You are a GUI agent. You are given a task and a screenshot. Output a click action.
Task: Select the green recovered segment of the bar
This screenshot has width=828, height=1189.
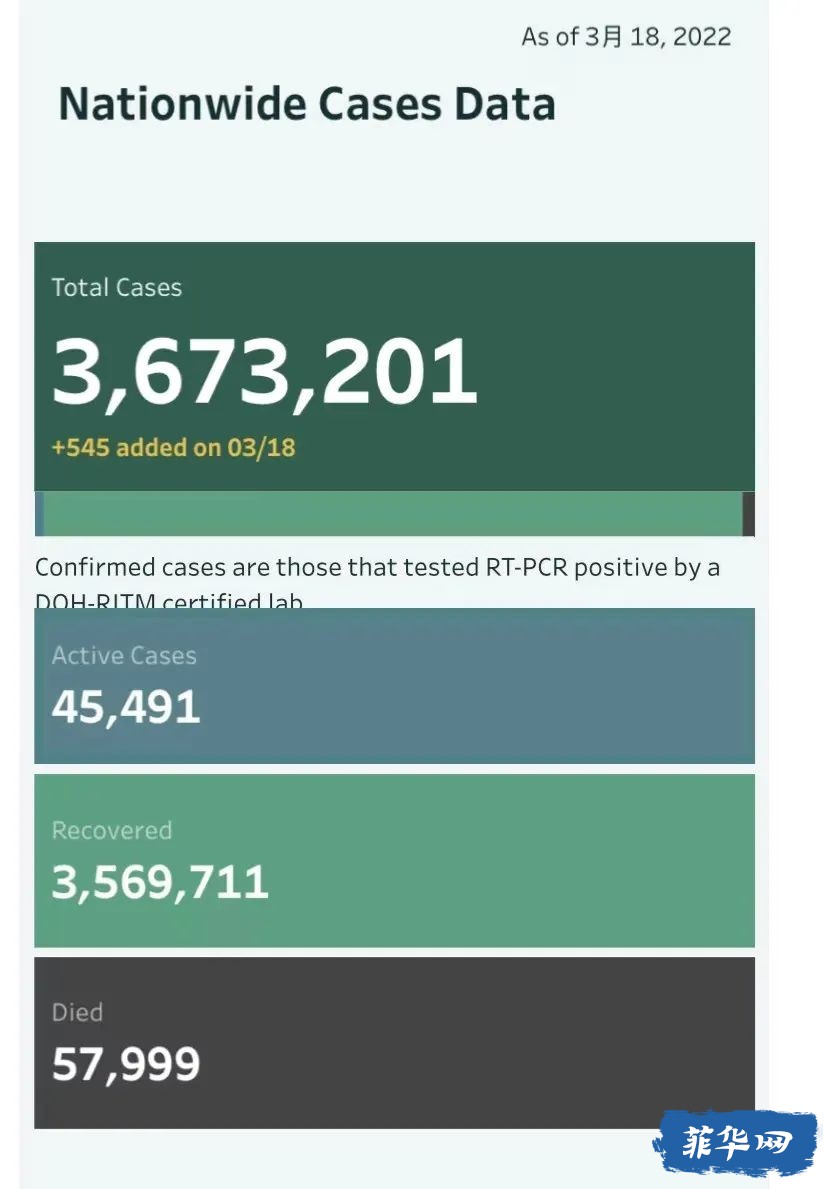[393, 513]
